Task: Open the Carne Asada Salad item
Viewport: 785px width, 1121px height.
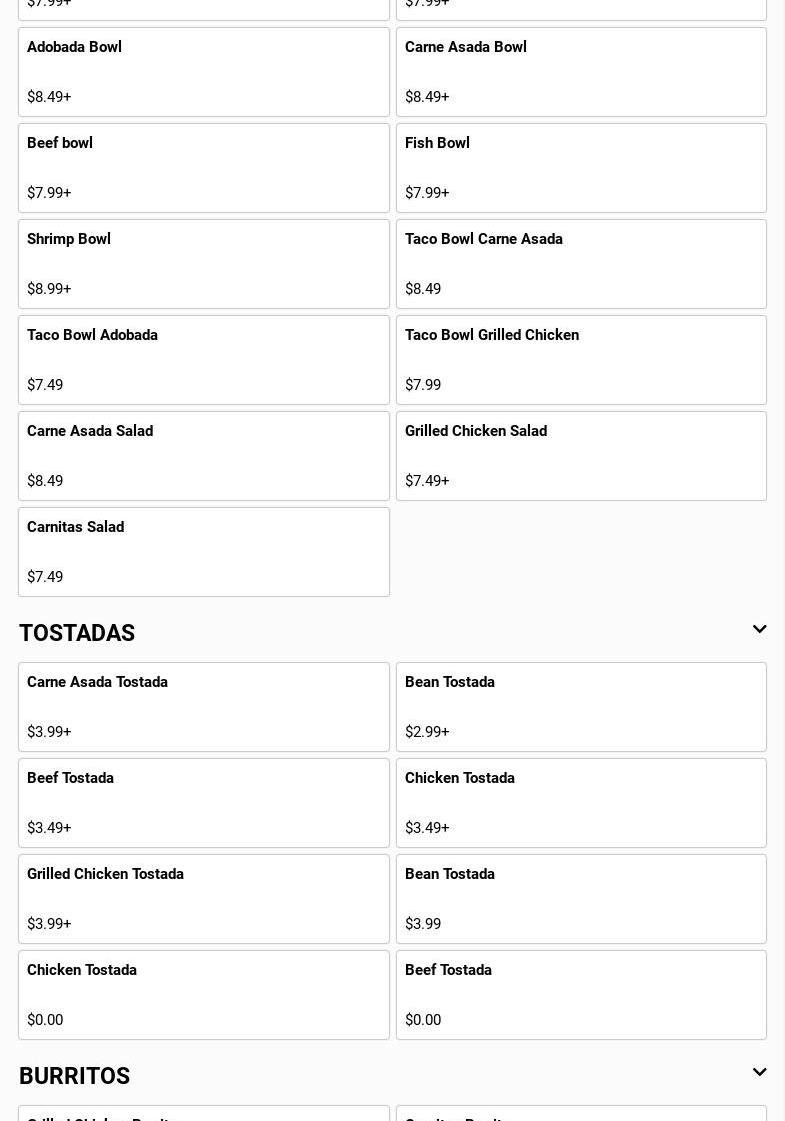Action: pyautogui.click(x=203, y=456)
